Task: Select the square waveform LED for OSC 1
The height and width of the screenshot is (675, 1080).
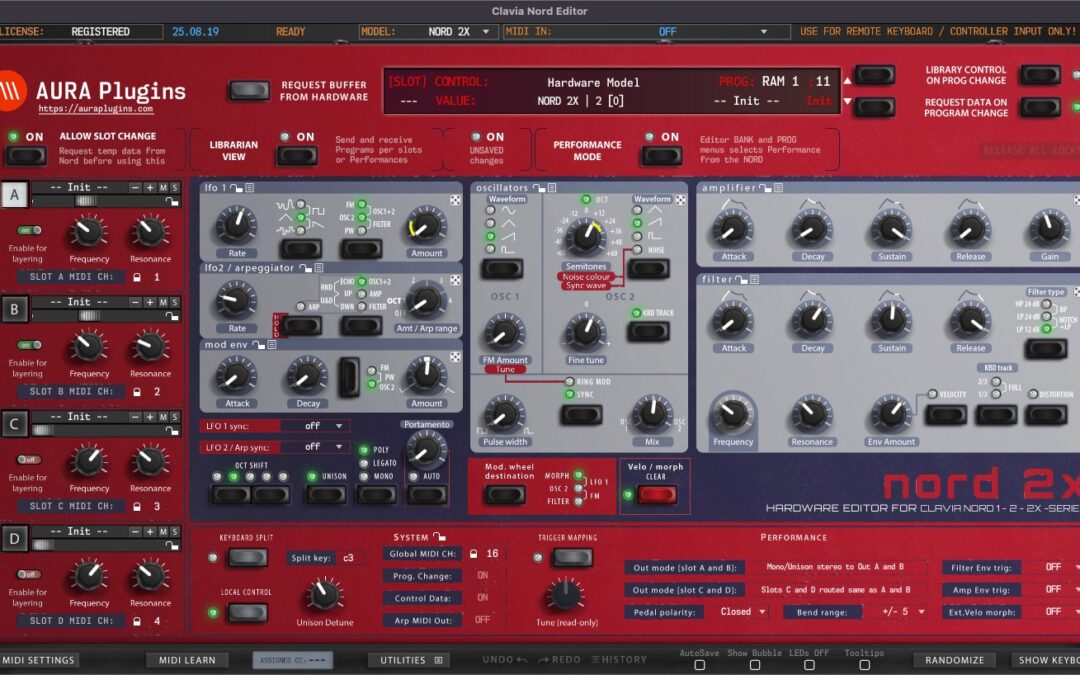Action: coord(491,248)
